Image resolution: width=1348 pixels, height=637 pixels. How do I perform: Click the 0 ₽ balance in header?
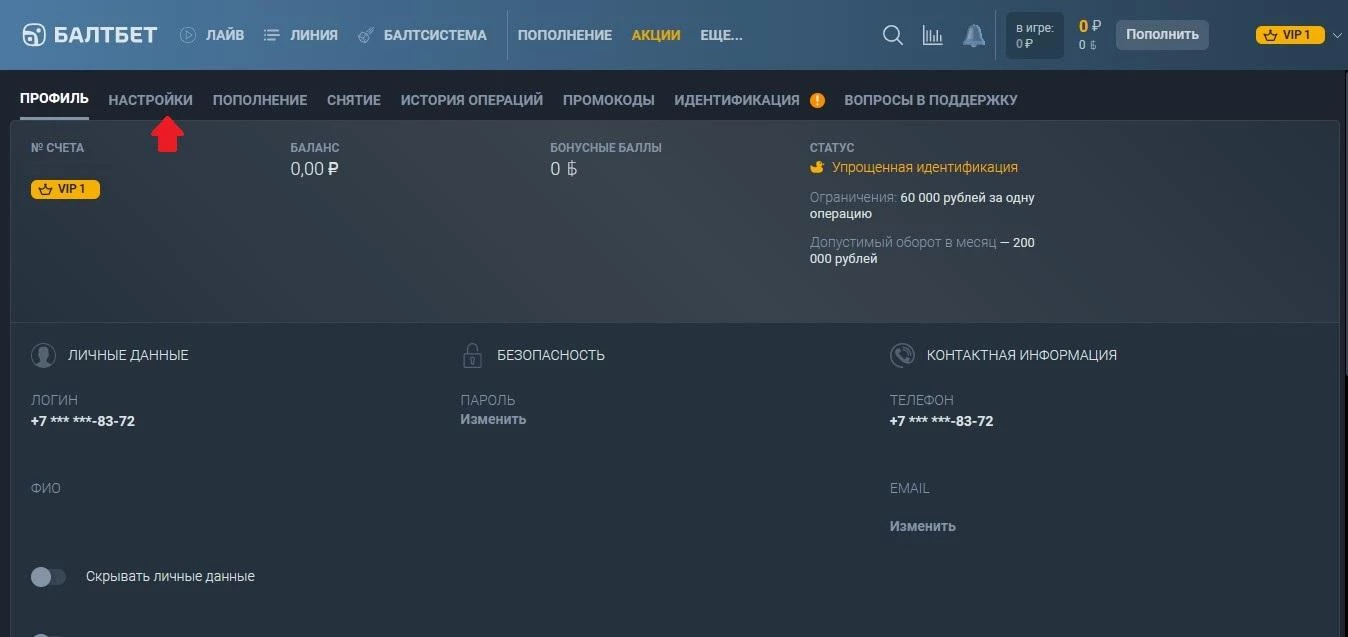pos(1090,27)
